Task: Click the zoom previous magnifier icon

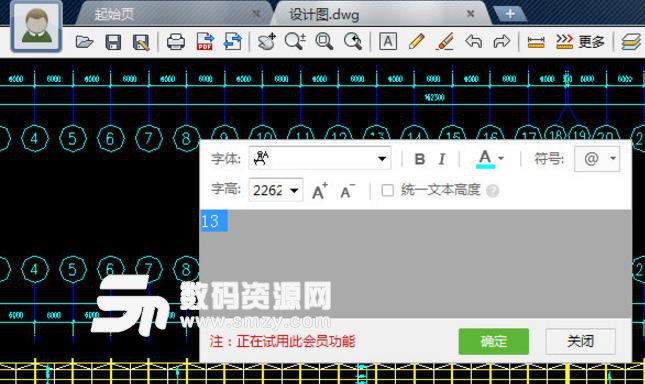Action: click(x=353, y=42)
